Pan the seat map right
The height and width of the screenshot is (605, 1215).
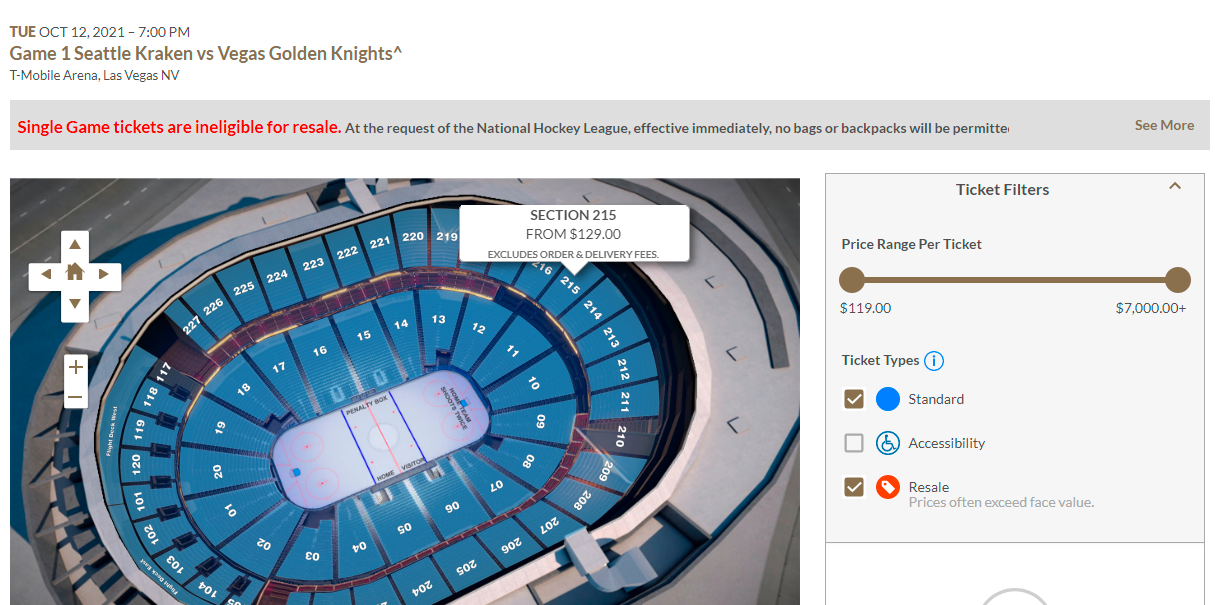coord(105,274)
